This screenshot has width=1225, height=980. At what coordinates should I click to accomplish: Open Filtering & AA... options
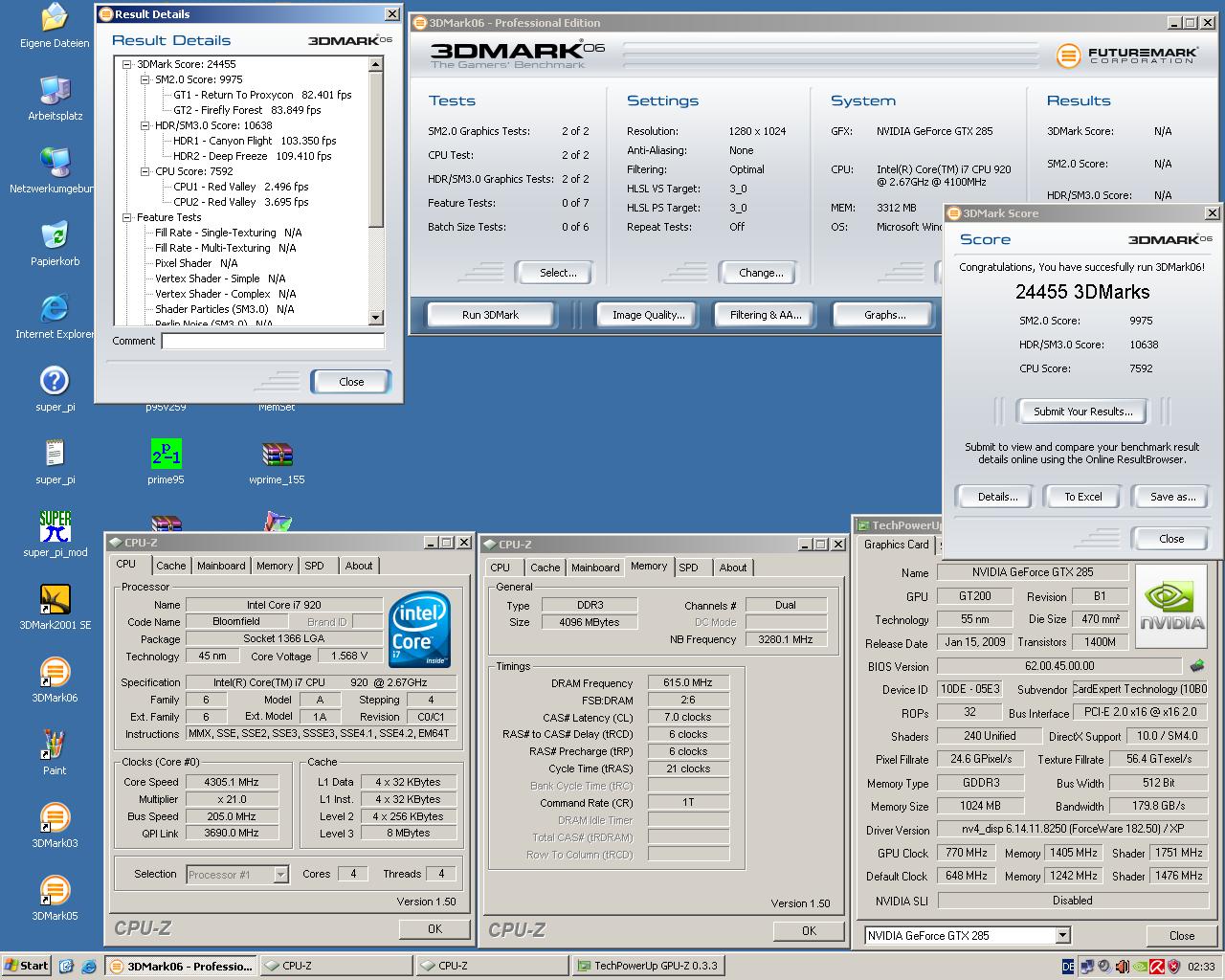point(766,315)
